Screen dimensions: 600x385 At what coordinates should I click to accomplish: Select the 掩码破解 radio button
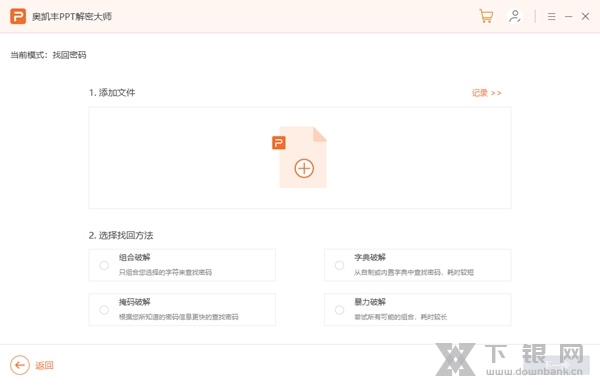point(104,310)
